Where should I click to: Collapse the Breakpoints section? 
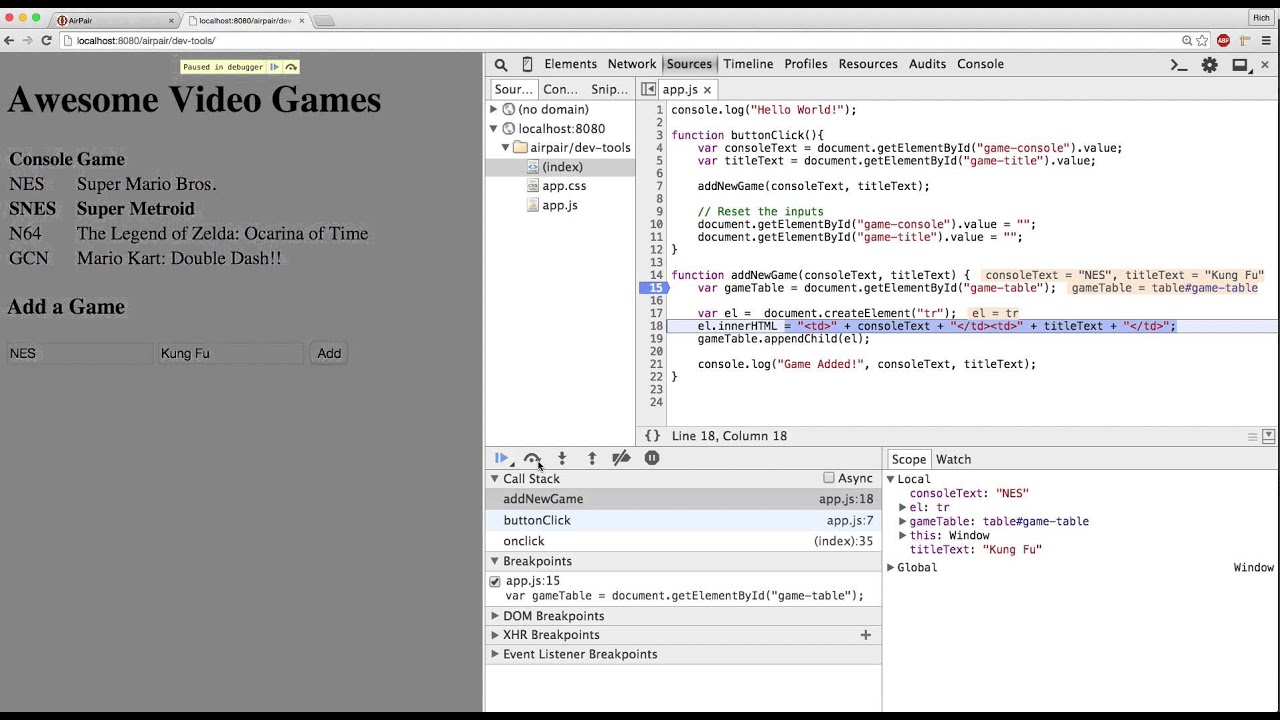(494, 561)
